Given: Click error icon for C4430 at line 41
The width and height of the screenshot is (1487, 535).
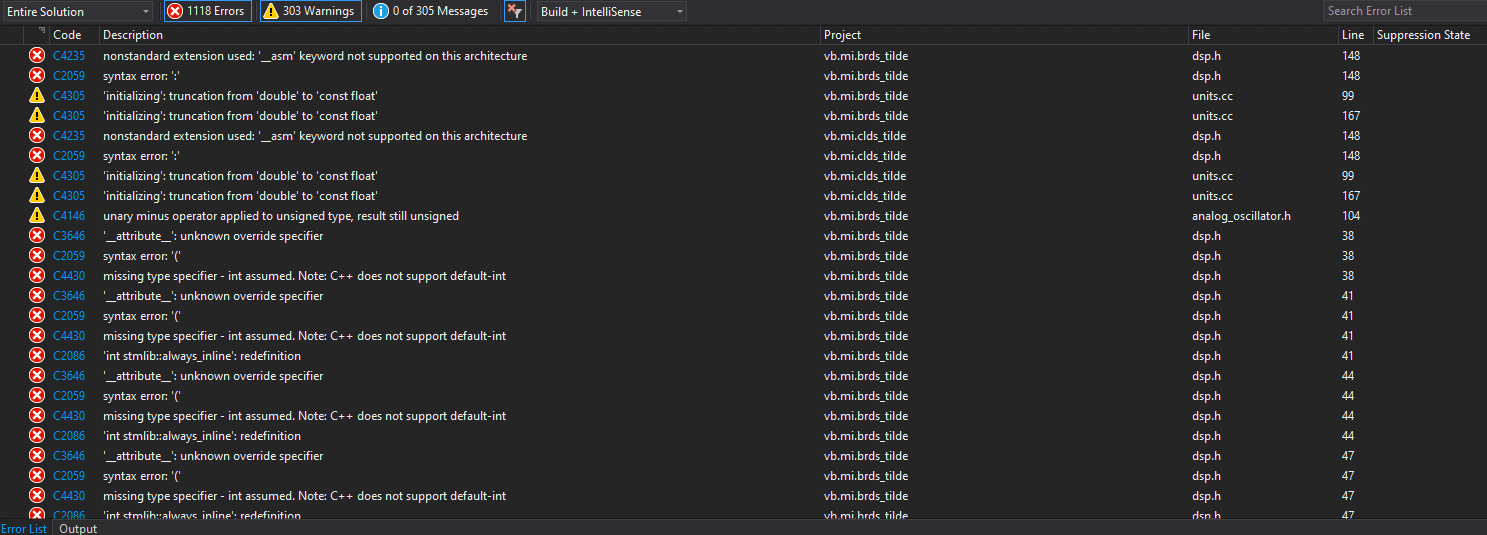Looking at the screenshot, I should point(37,336).
